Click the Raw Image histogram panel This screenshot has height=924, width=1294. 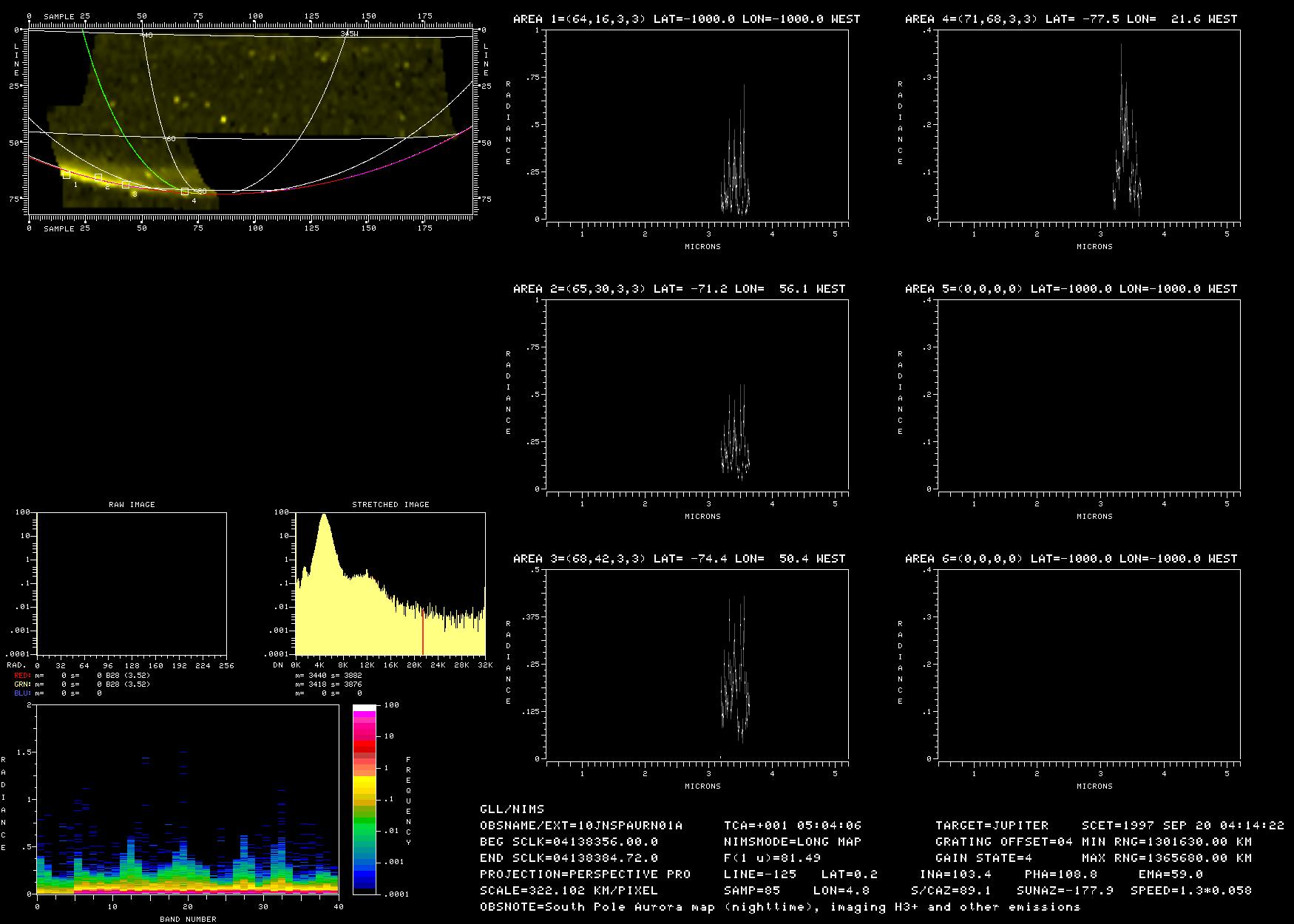[132, 584]
